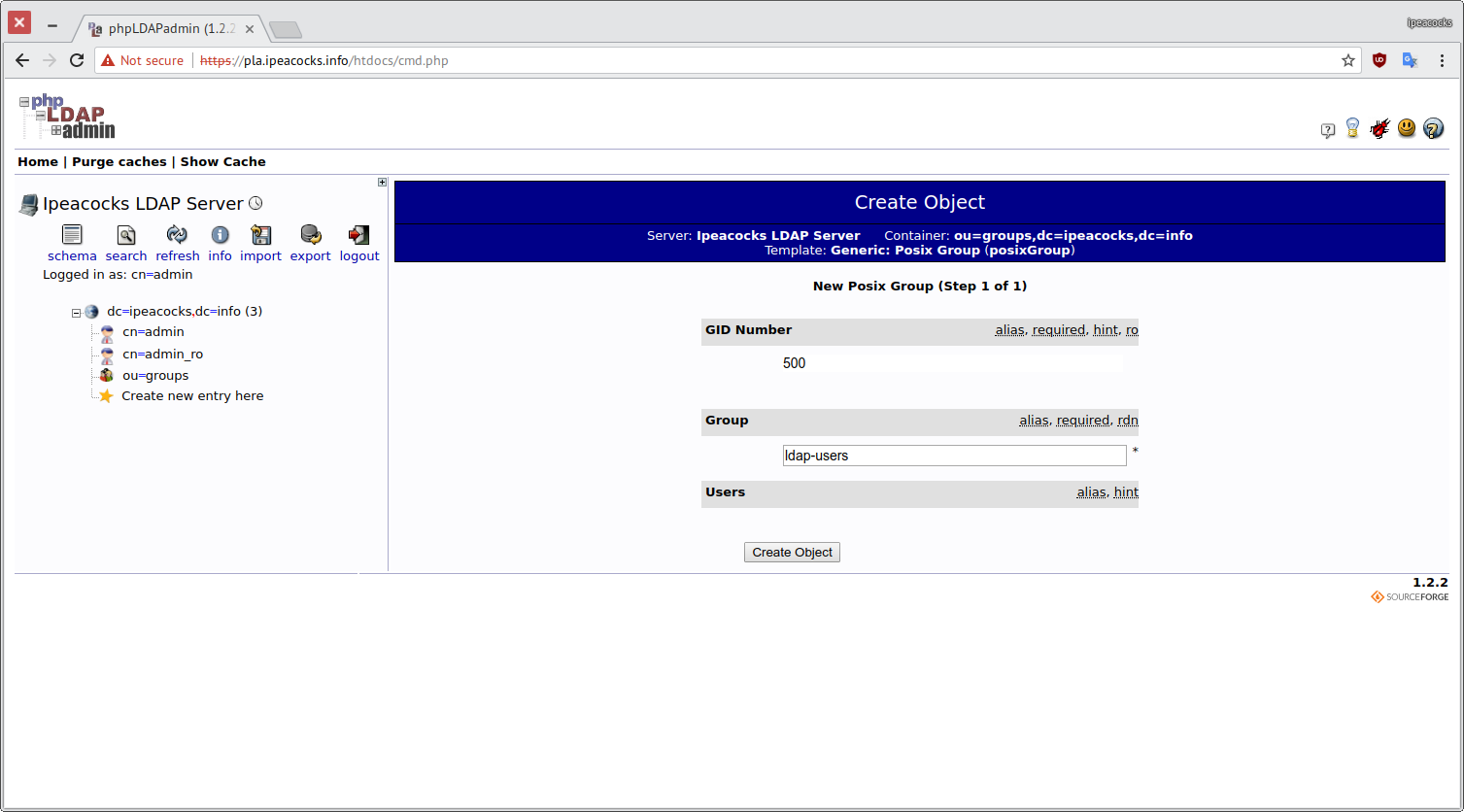Refresh the LDAP tree with the refresh icon
The height and width of the screenshot is (812, 1464).
[177, 234]
